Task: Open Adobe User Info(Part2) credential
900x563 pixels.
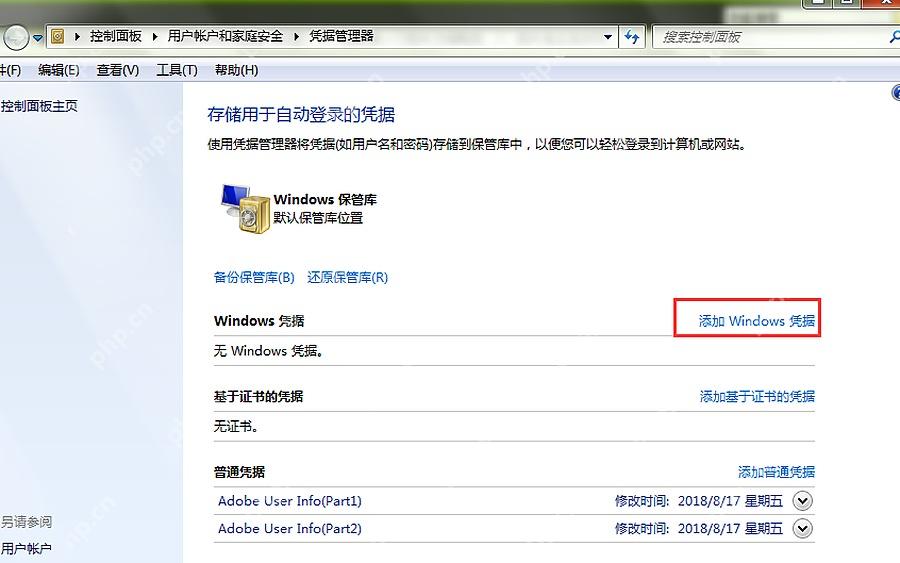Action: (290, 529)
